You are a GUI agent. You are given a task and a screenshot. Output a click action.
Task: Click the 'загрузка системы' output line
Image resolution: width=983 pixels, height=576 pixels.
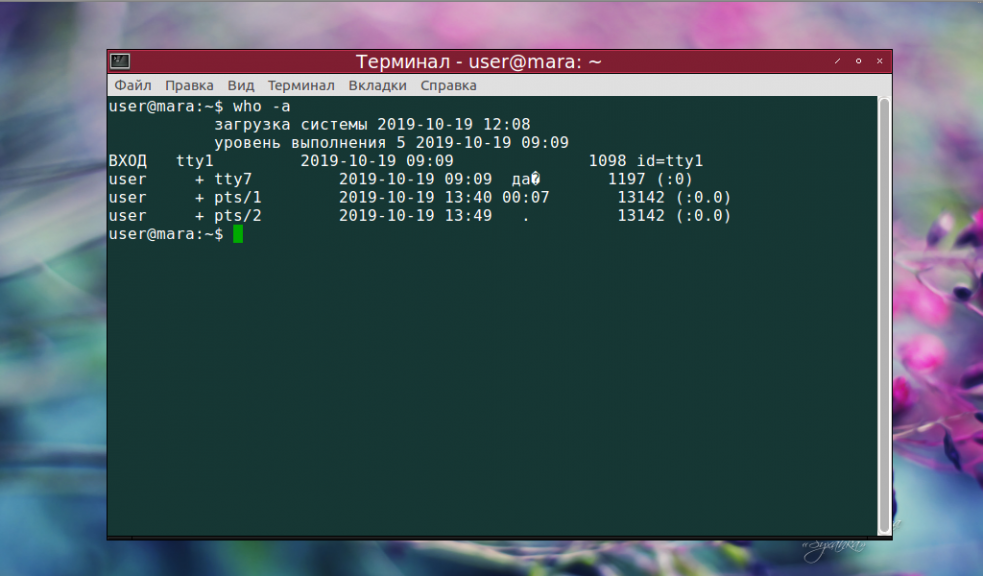coord(372,125)
